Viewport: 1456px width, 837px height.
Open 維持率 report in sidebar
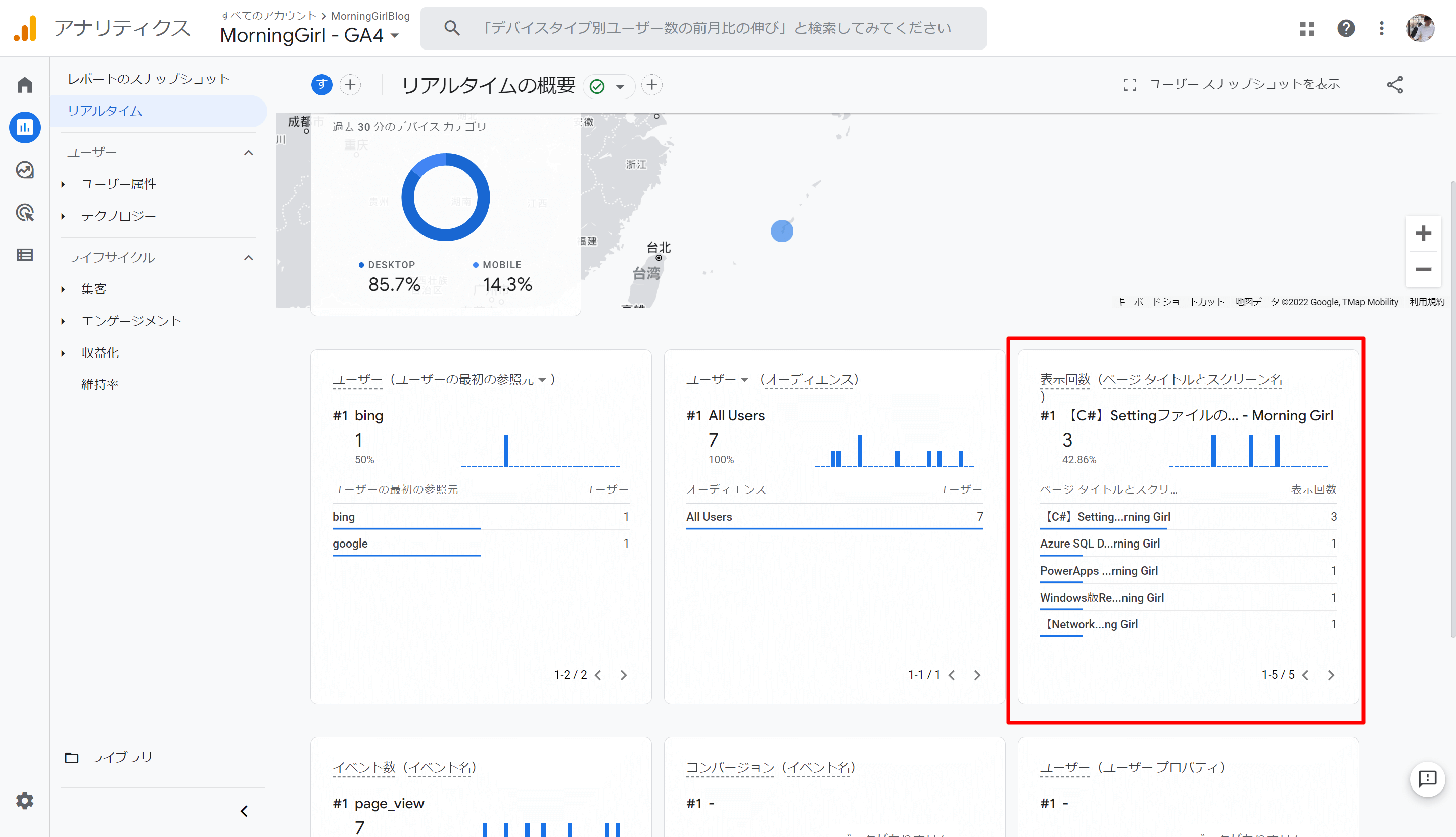(x=100, y=384)
